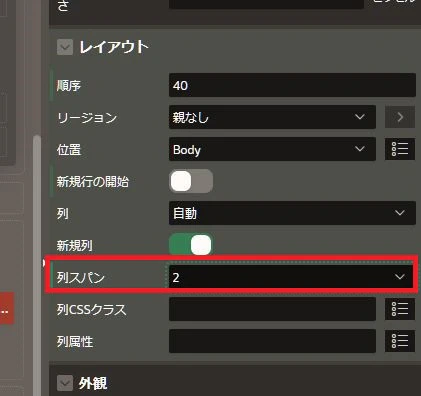Go to the parent region arrow button

400,117
